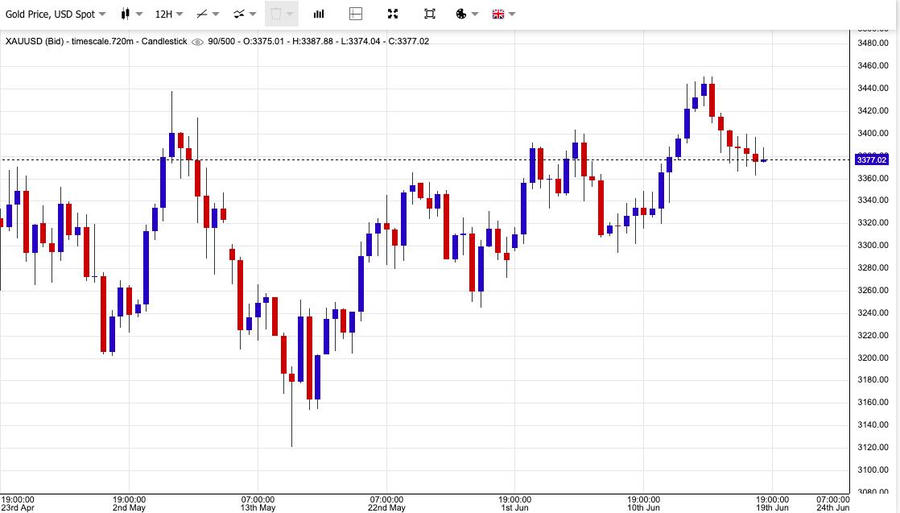This screenshot has width=900, height=513.
Task: Enter fullscreen with the expand arrows icon
Action: pos(393,14)
